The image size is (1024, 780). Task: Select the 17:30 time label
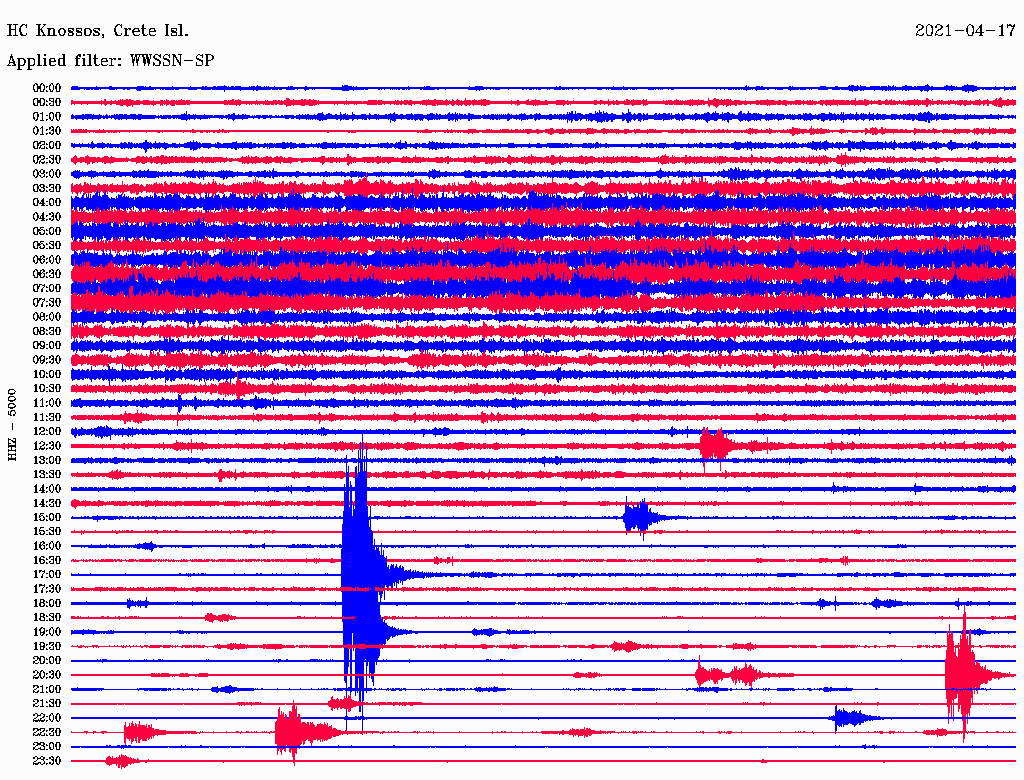pyautogui.click(x=47, y=589)
